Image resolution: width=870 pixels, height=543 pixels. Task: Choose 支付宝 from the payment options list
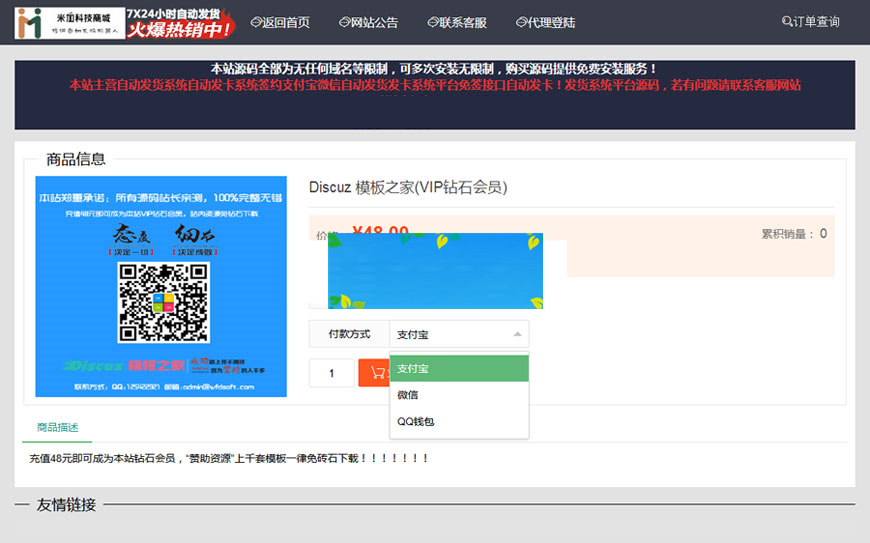pos(458,369)
